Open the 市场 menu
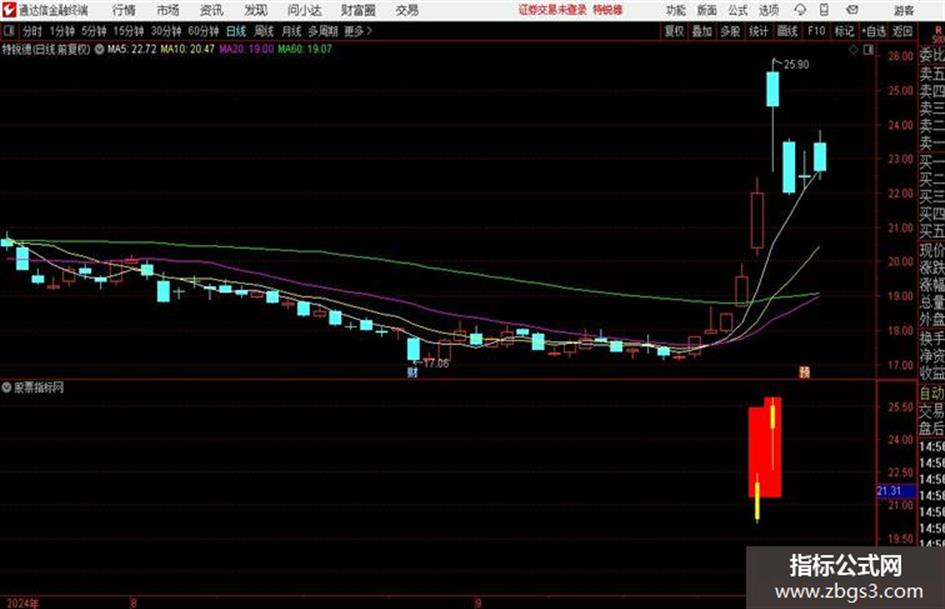Screen dimensions: 945x609 pyautogui.click(x=168, y=10)
